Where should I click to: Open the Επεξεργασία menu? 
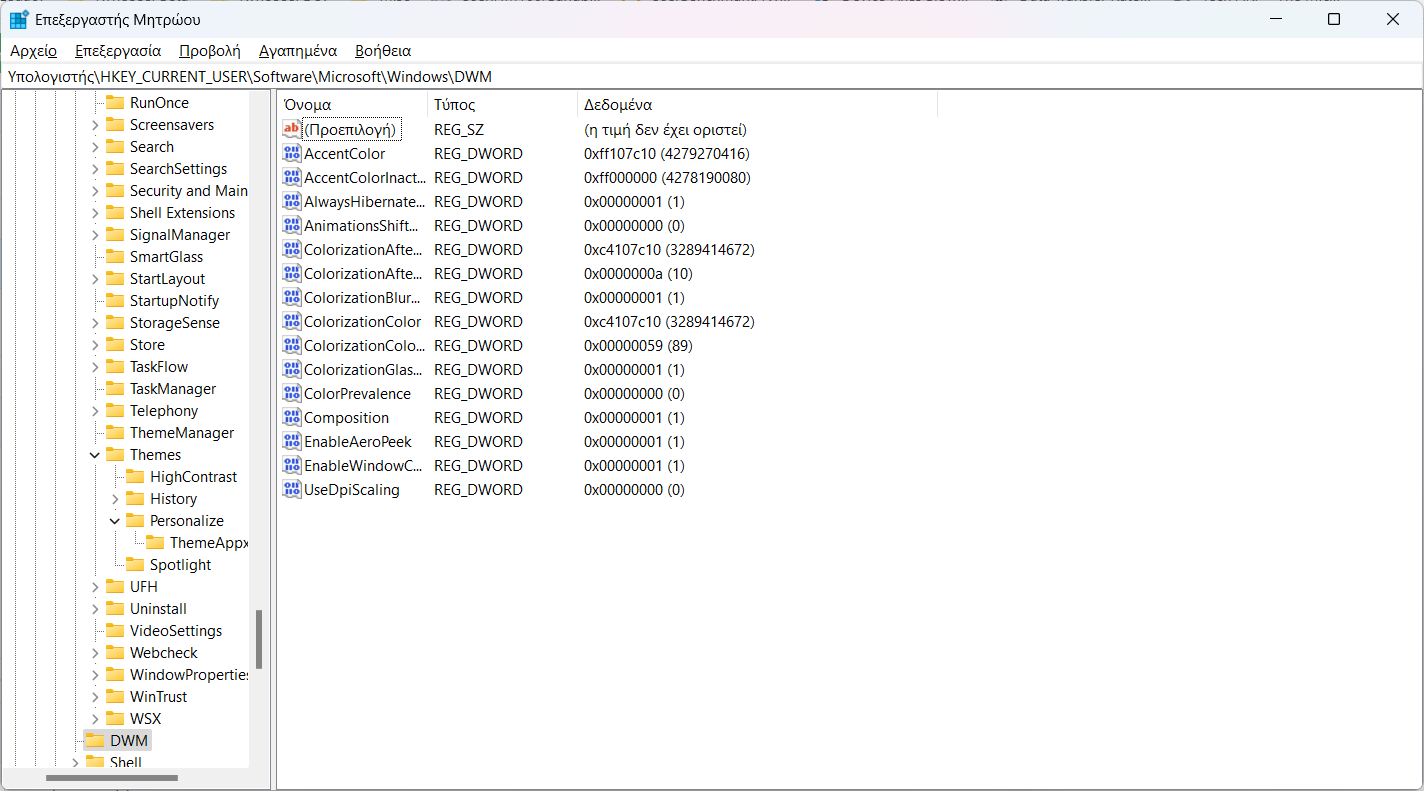pos(118,50)
